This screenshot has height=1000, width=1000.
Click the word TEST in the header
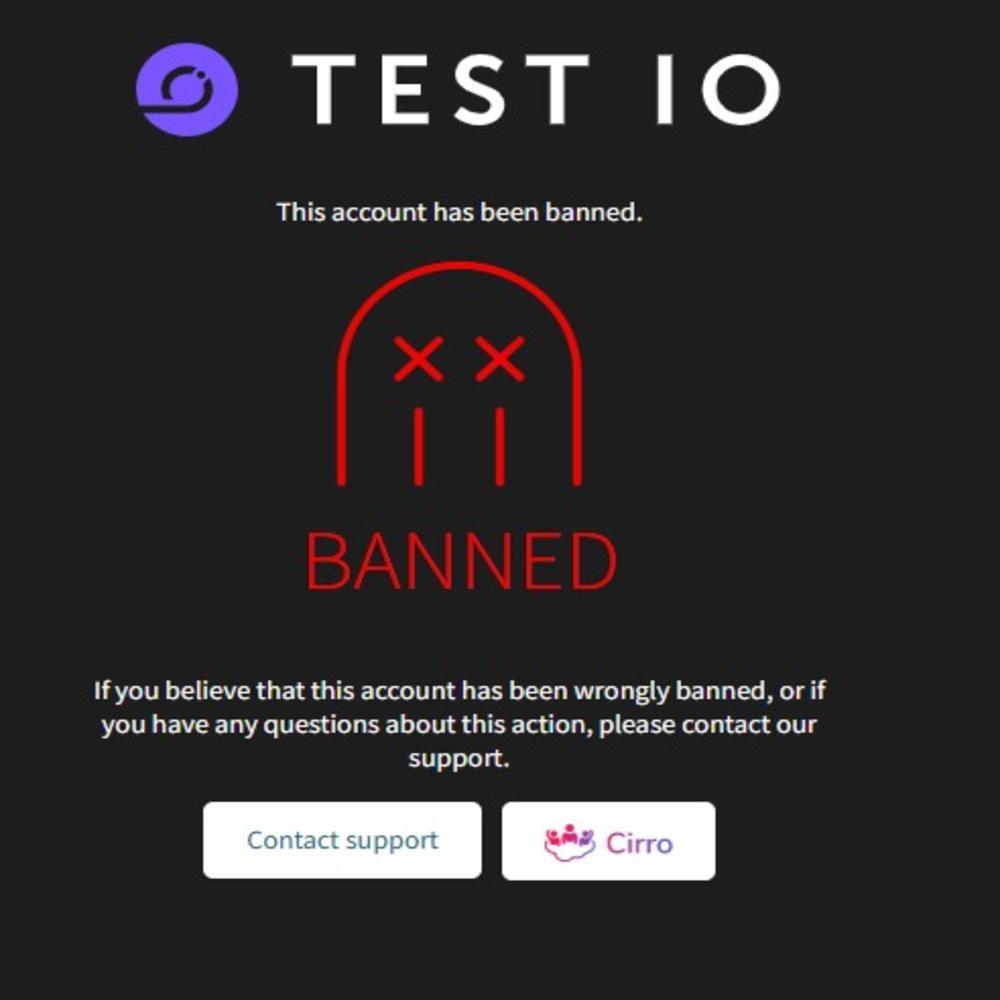tap(440, 89)
